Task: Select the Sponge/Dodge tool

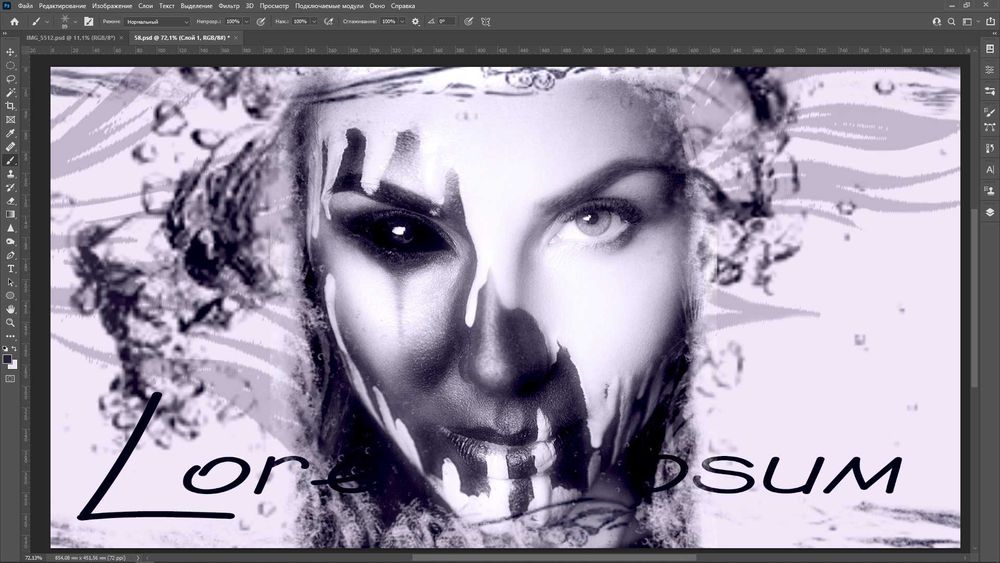Action: [10, 242]
